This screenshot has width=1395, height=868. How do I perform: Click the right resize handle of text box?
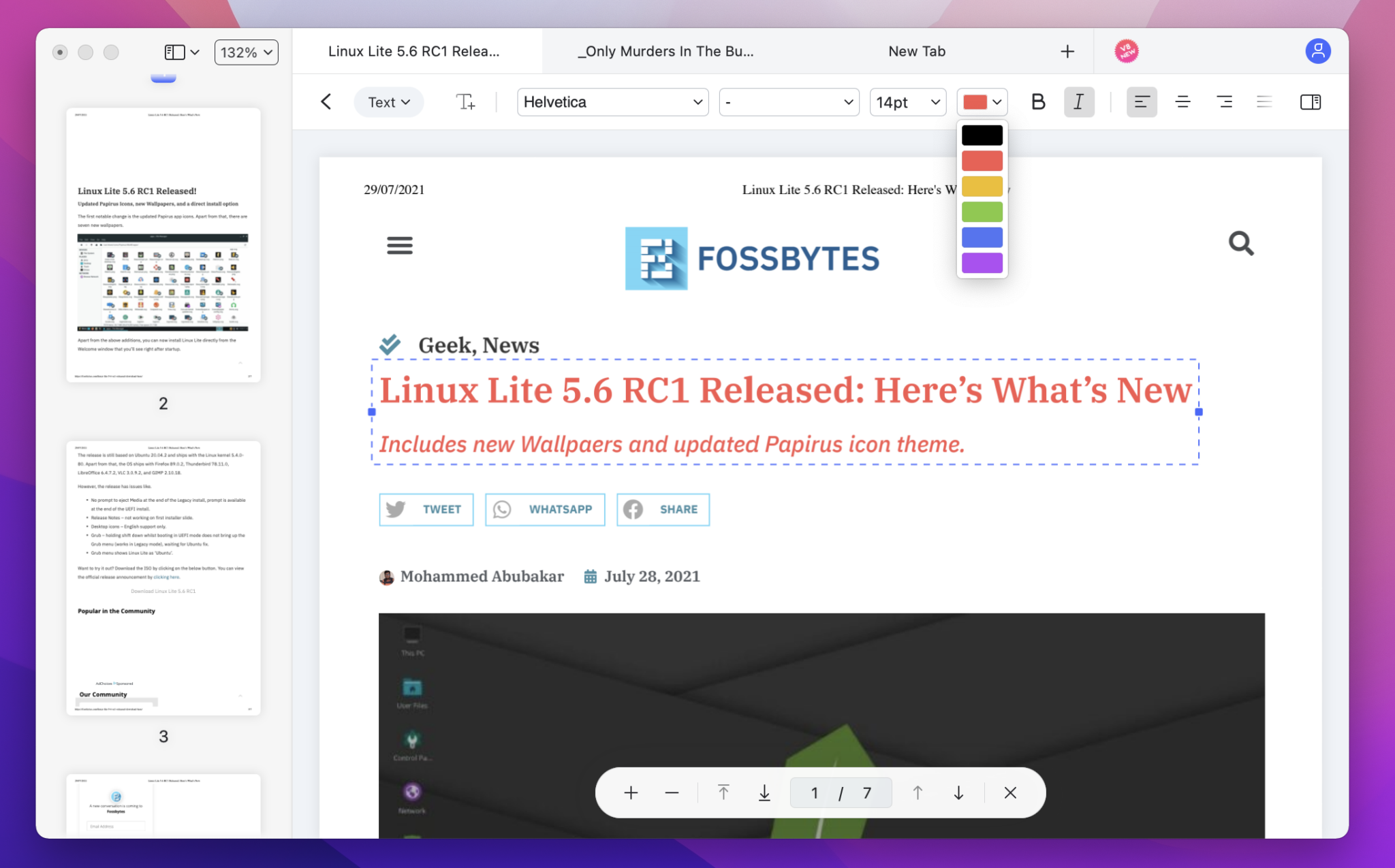pos(1199,412)
